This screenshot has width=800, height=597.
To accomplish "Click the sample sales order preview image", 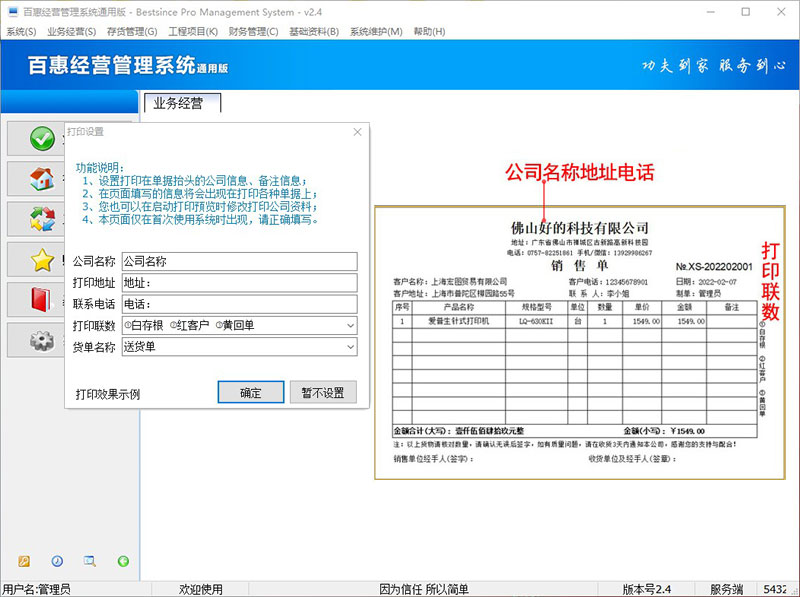I will [580, 342].
